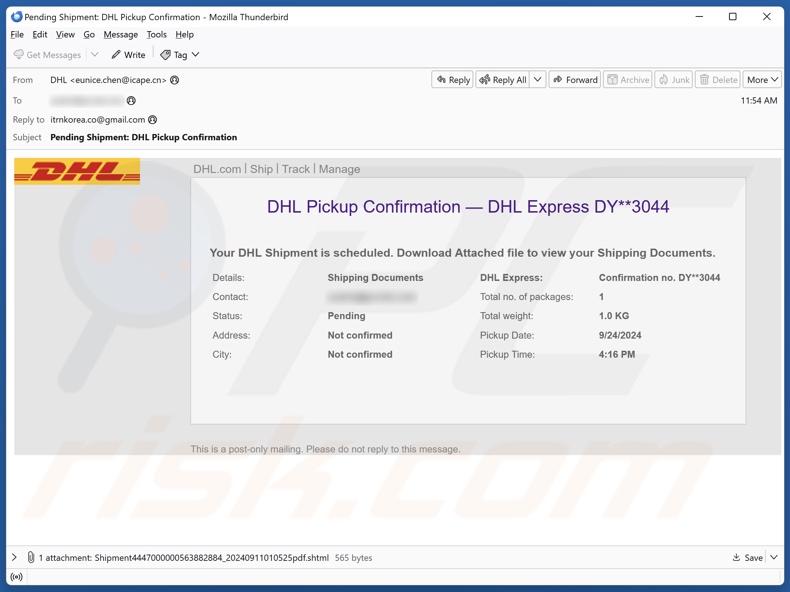This screenshot has height=592, width=790.
Task: Save the attachment
Action: (748, 557)
